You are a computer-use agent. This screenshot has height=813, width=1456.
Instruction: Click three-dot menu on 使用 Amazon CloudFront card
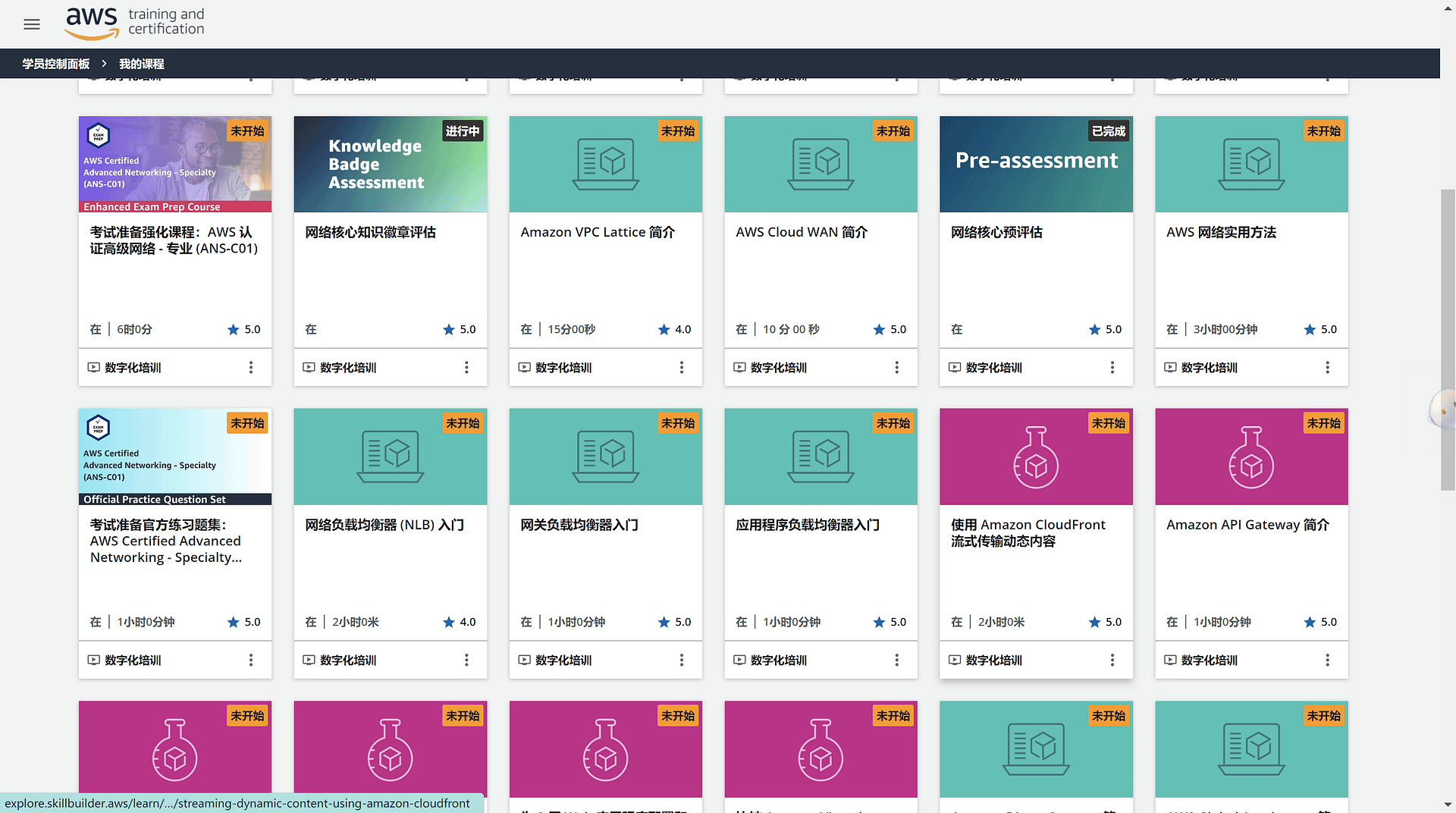point(1112,661)
